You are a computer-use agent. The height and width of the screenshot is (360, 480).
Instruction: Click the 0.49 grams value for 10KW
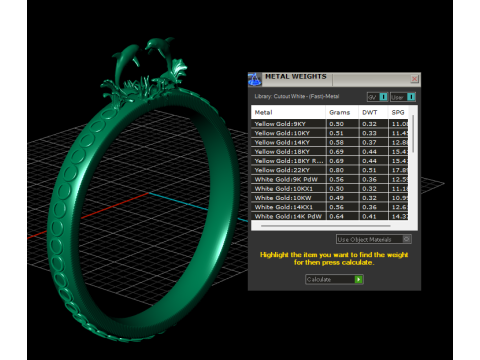[x=336, y=198]
